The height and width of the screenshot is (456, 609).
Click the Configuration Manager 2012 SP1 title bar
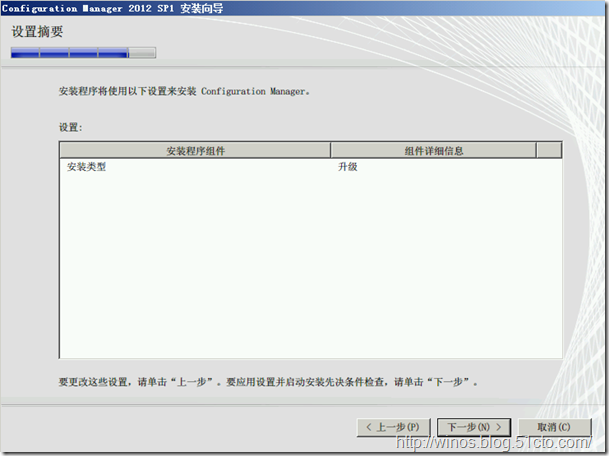tap(303, 8)
